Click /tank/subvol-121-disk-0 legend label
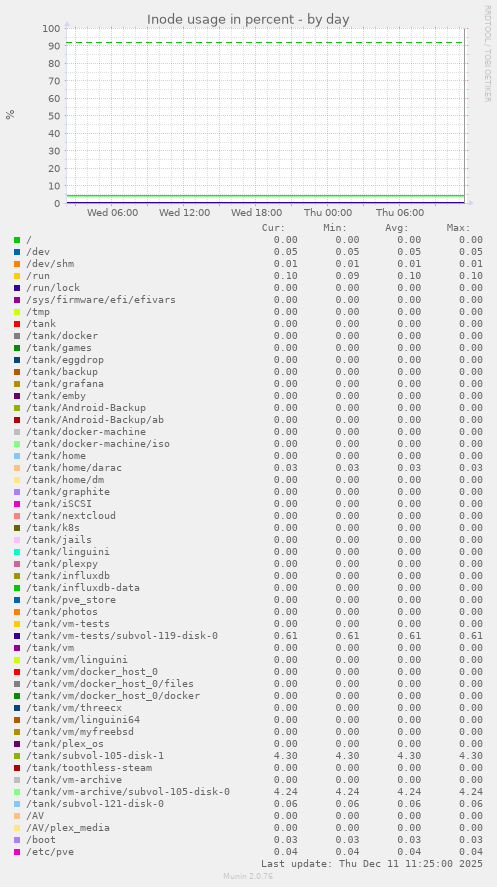The image size is (497, 887). [x=95, y=803]
